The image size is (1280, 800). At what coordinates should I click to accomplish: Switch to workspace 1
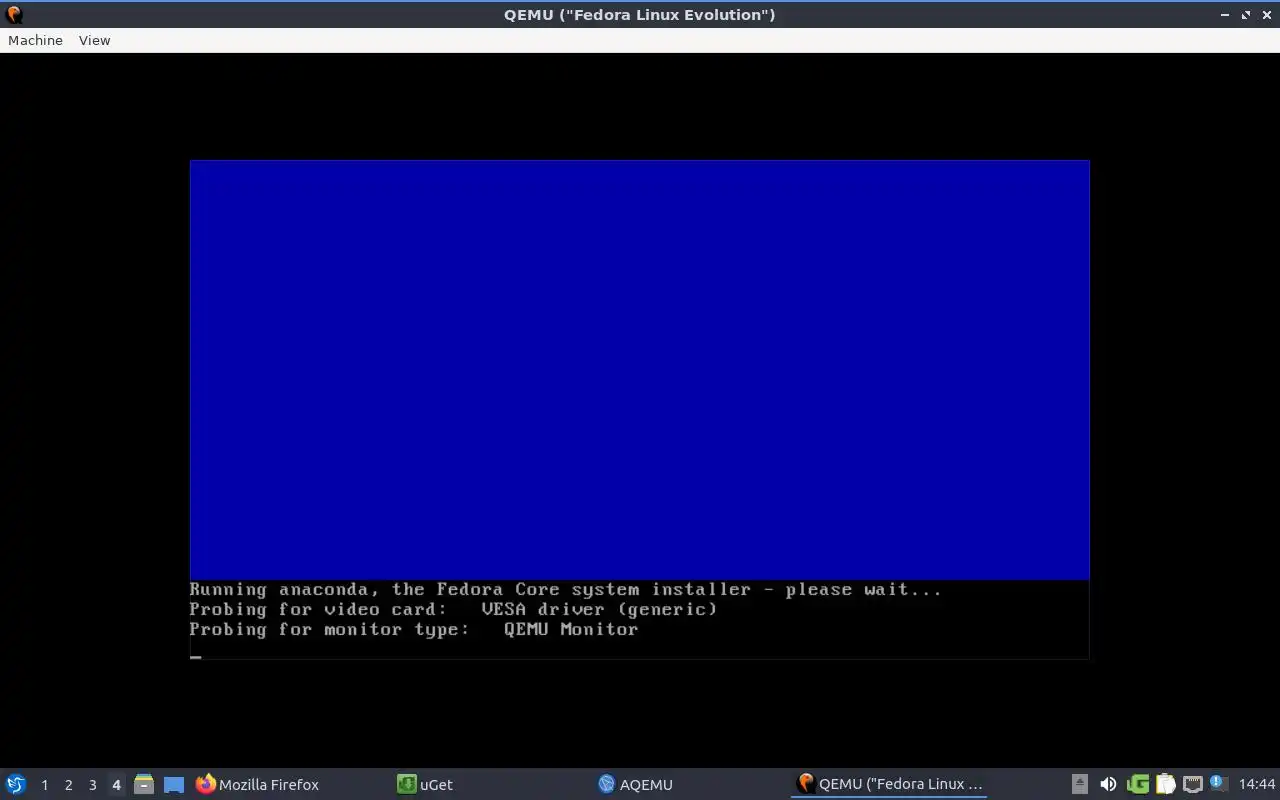pos(44,784)
